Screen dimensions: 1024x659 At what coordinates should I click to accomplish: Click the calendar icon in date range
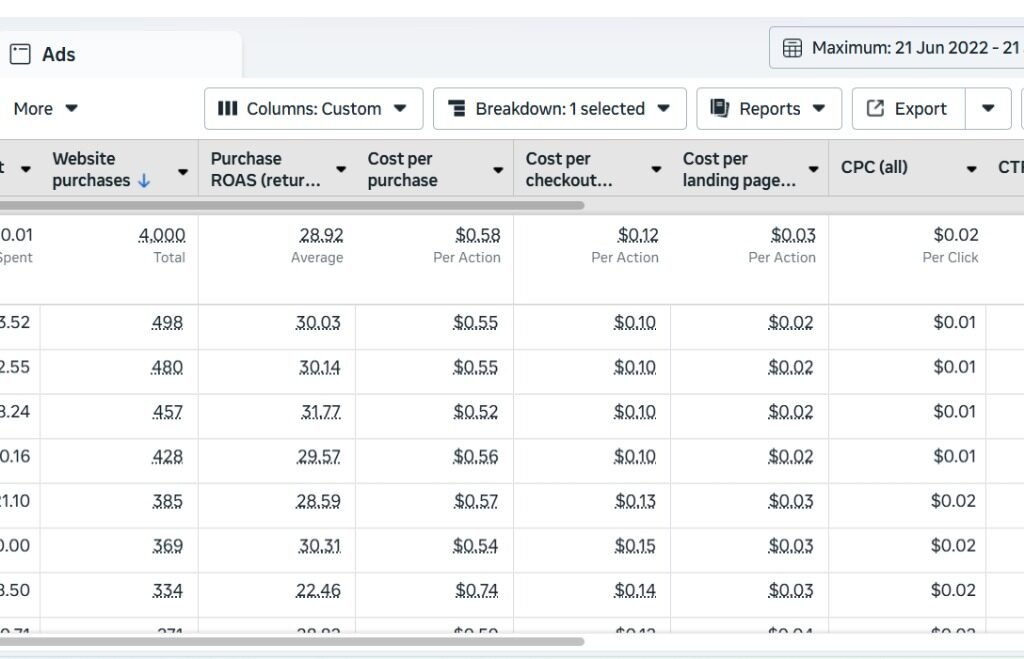(792, 48)
